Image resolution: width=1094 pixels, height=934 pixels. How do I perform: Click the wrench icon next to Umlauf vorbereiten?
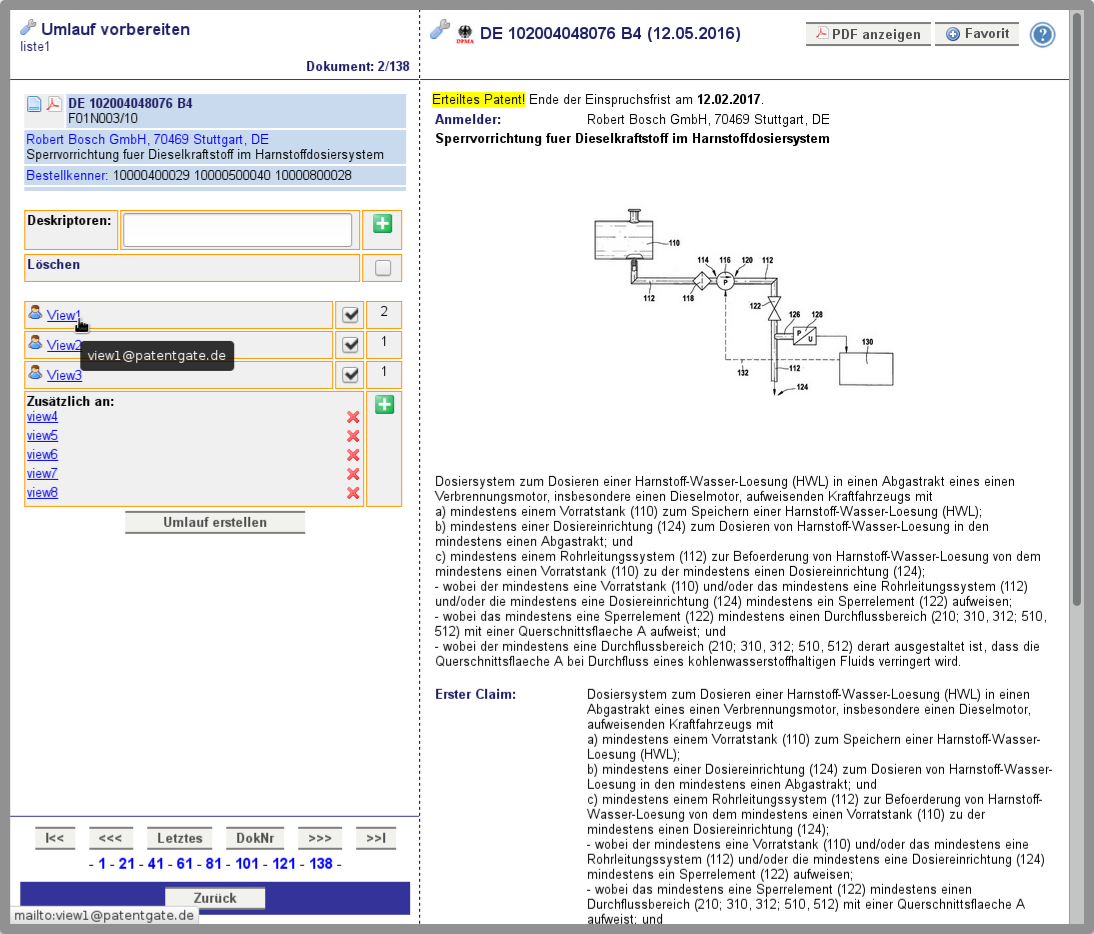pyautogui.click(x=28, y=28)
